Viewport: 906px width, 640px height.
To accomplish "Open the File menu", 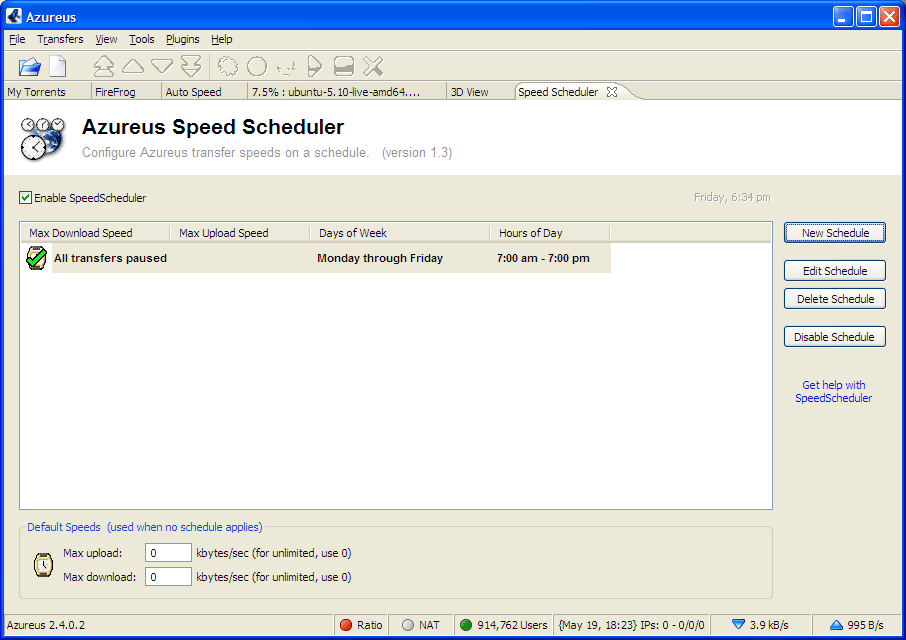I will click(17, 39).
